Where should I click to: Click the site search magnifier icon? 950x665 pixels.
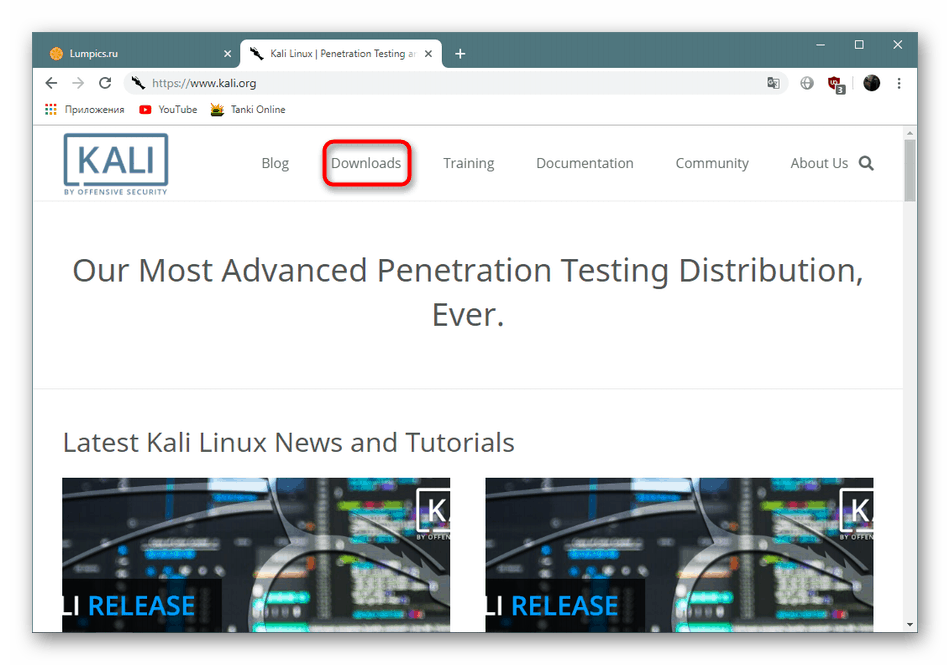(x=866, y=163)
